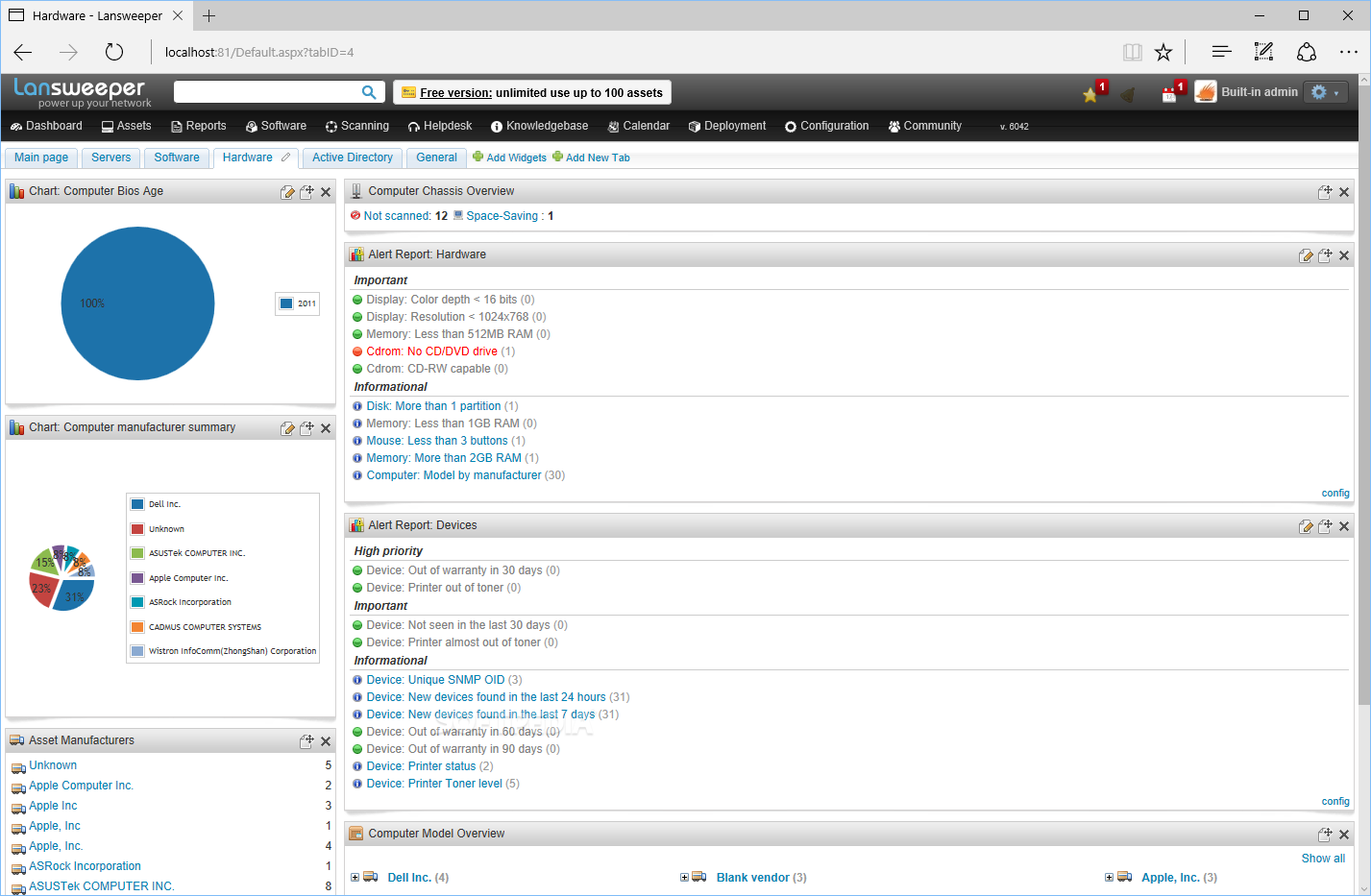Open the calendar alert icon with badge
The image size is (1371, 896).
(x=1169, y=94)
